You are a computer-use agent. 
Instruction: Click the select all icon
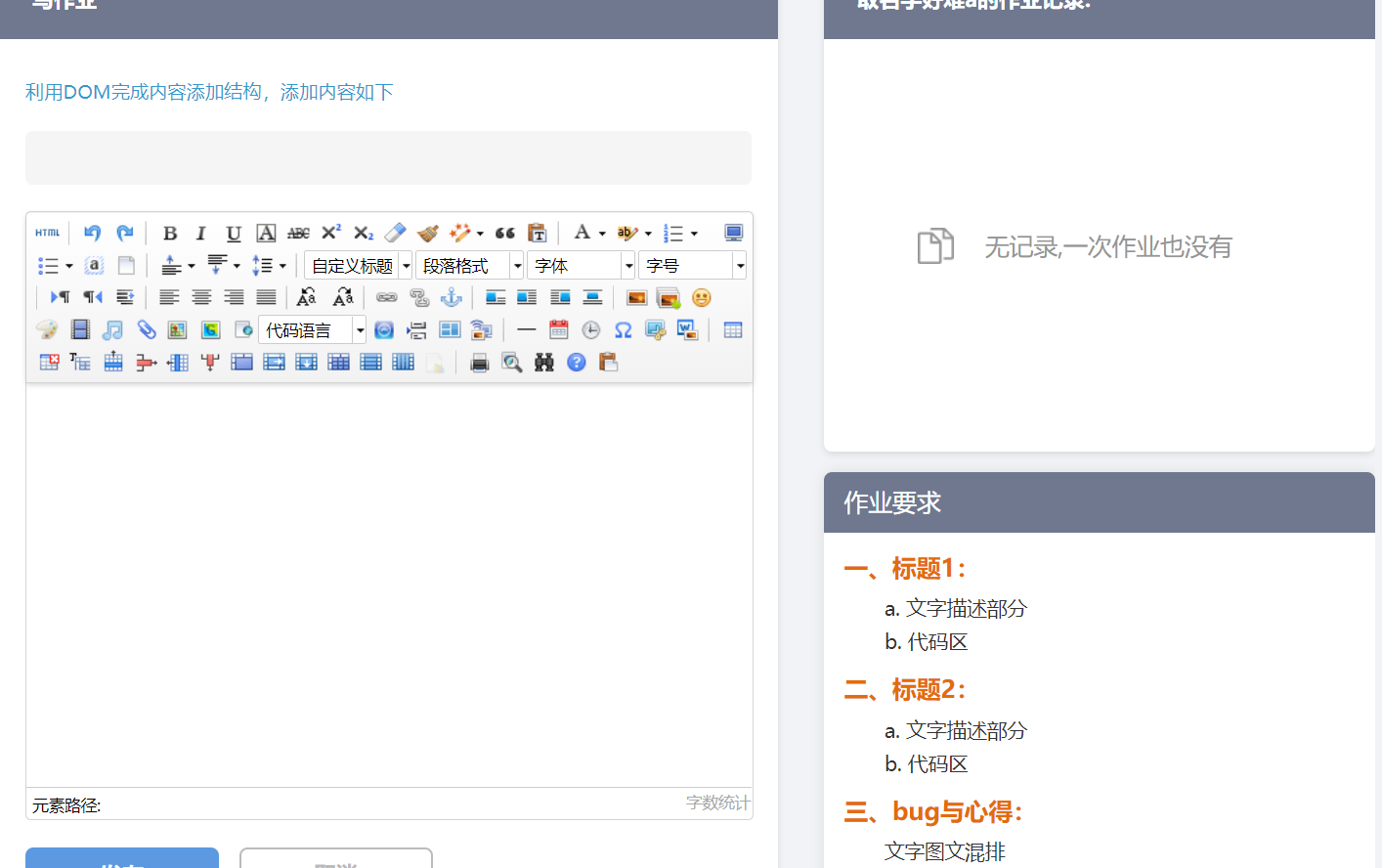coord(94,265)
